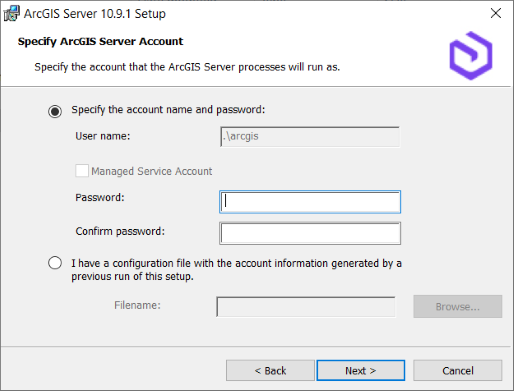Click the ArcGIS Server setup installer icon
This screenshot has height=391, width=514.
point(11,14)
